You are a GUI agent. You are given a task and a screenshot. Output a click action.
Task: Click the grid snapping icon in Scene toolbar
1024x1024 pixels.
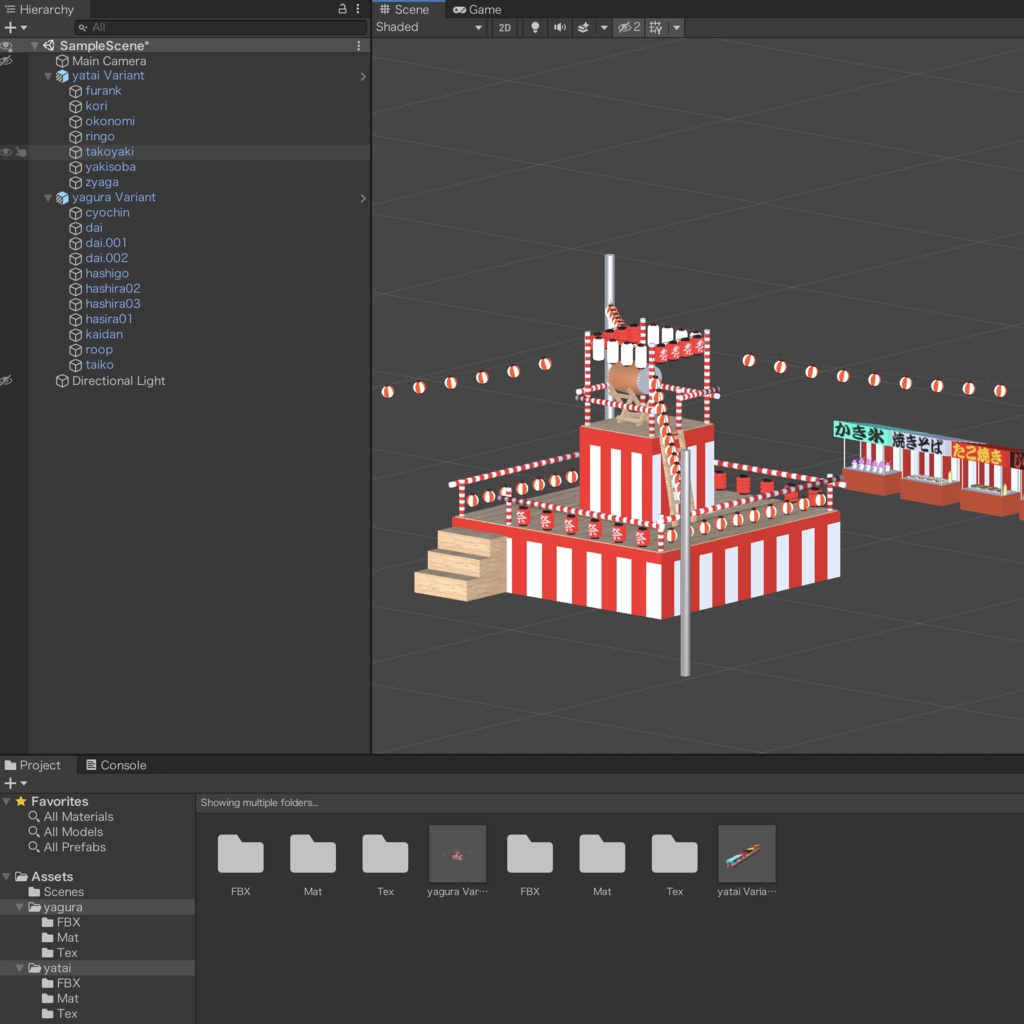pyautogui.click(x=656, y=28)
